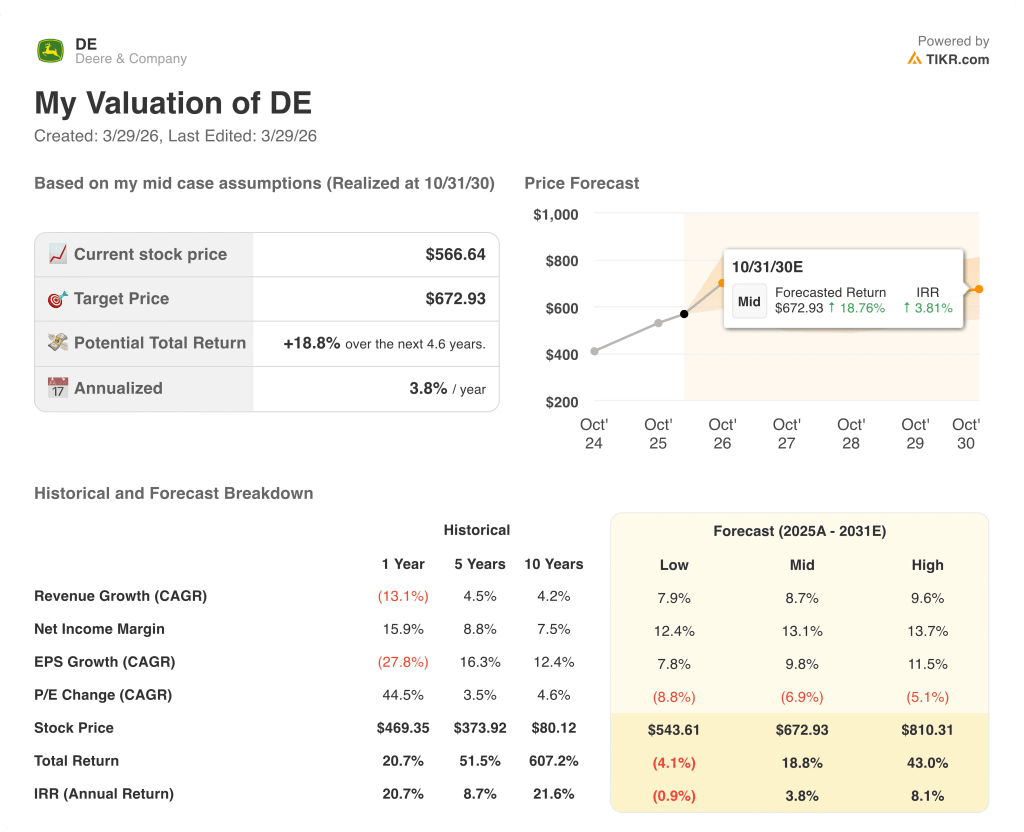Select the Mid badge in the forecast tooltip

[749, 300]
